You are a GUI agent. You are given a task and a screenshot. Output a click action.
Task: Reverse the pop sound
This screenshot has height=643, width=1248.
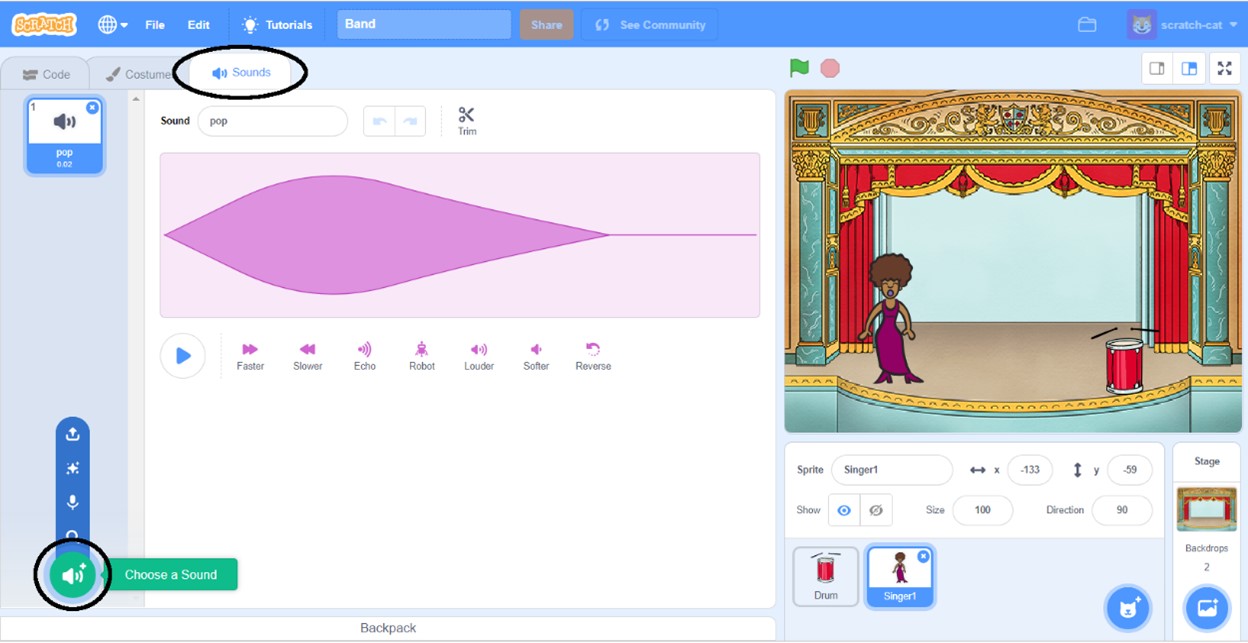593,350
